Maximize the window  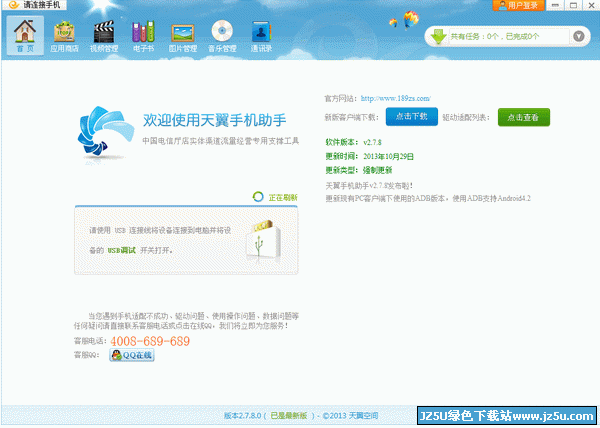pyautogui.click(x=573, y=5)
